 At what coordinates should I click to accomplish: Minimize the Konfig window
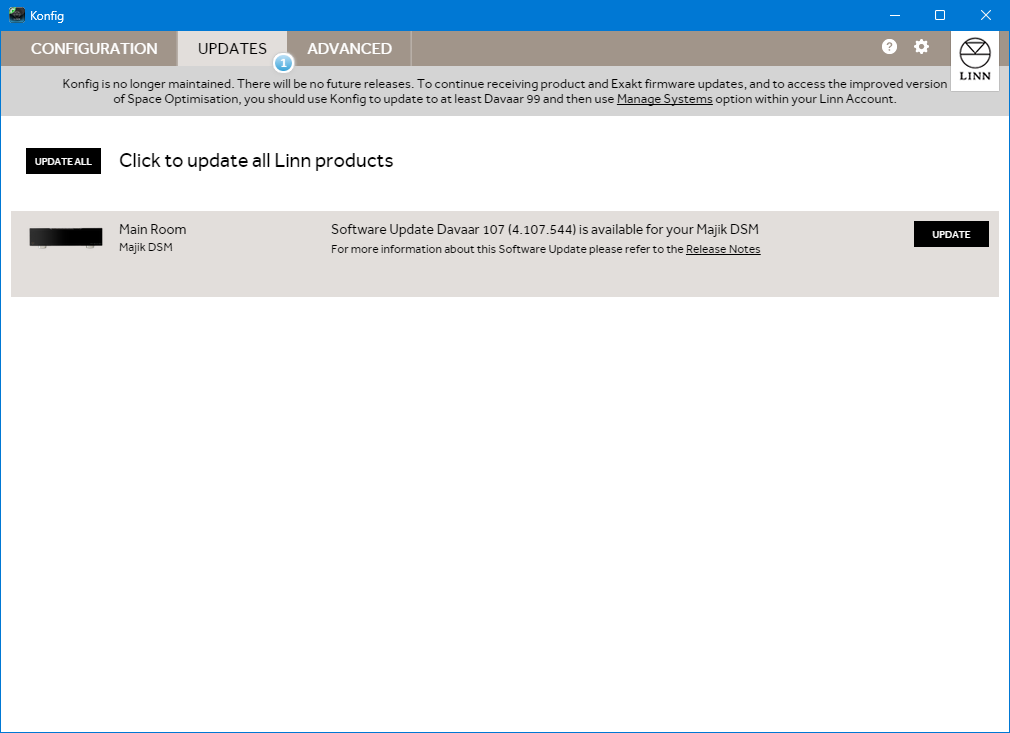pos(895,15)
